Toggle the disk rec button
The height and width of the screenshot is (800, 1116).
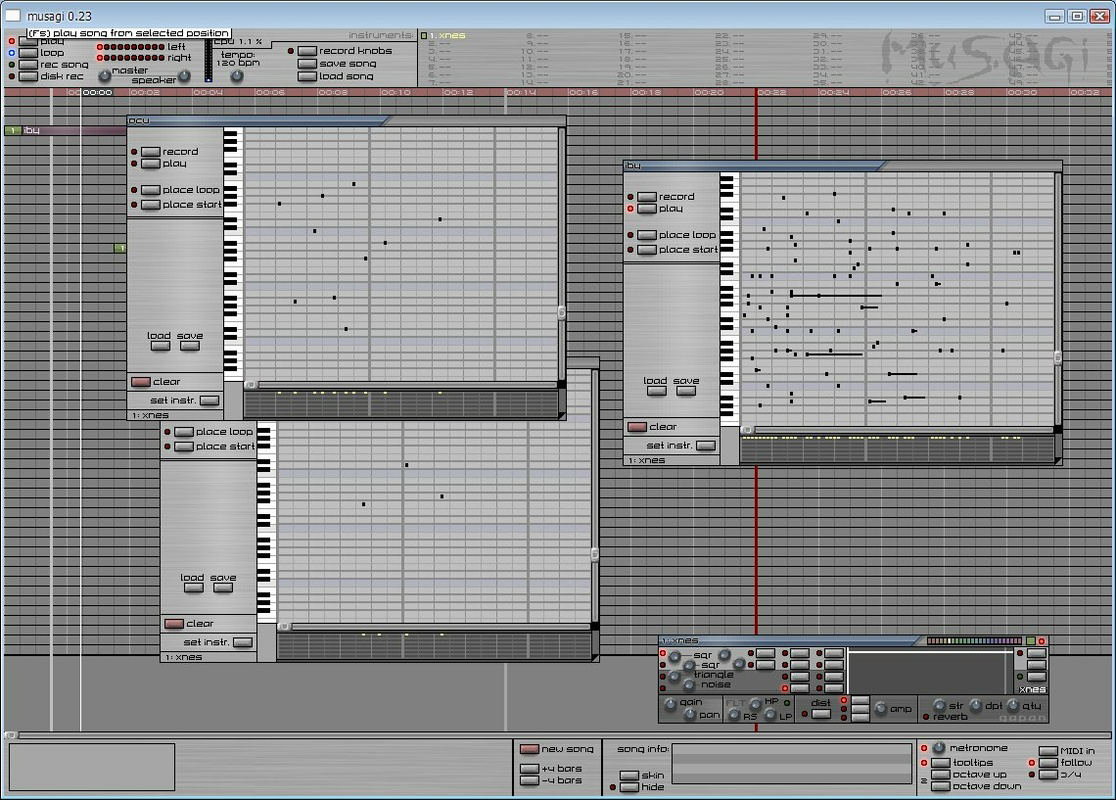coord(28,77)
